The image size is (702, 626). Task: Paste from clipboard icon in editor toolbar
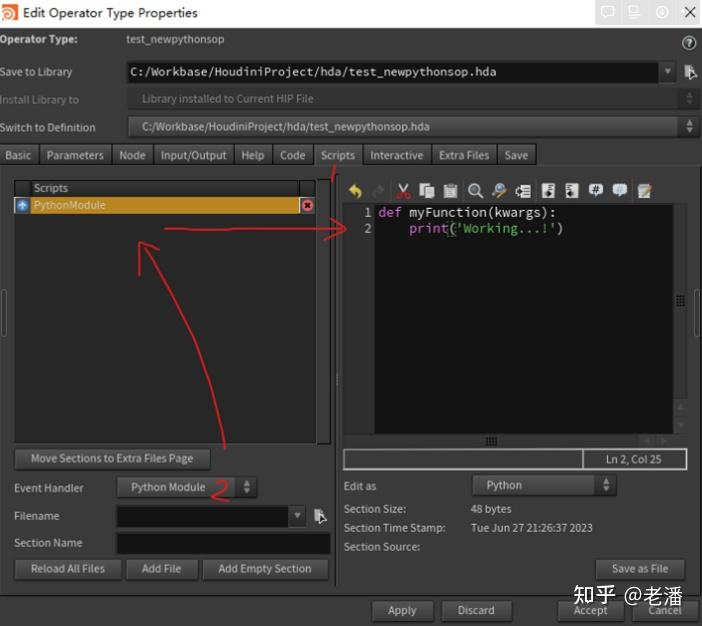[450, 191]
